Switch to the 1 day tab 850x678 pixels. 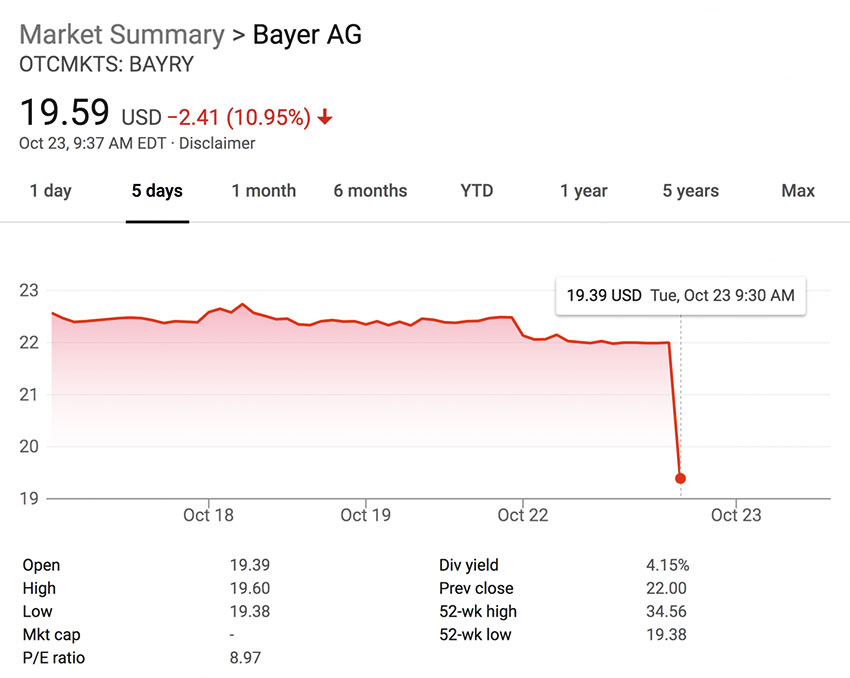(50, 191)
